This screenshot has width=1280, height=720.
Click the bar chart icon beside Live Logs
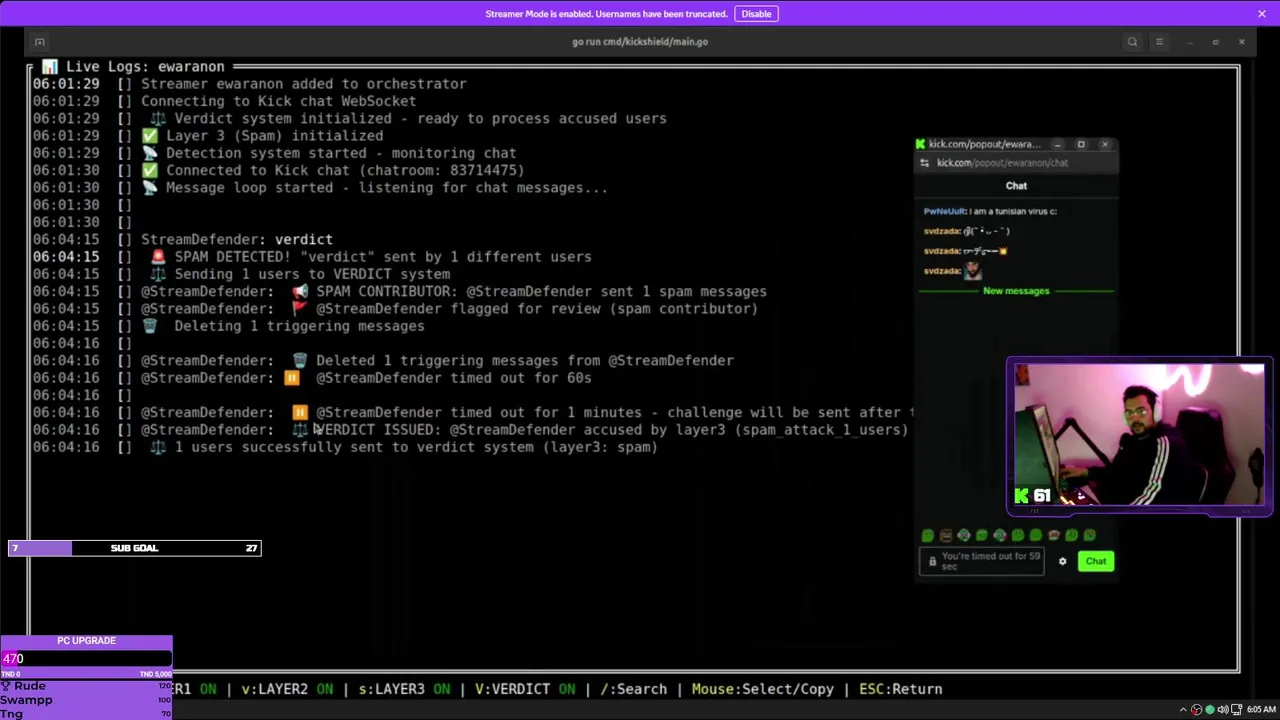tap(49, 67)
